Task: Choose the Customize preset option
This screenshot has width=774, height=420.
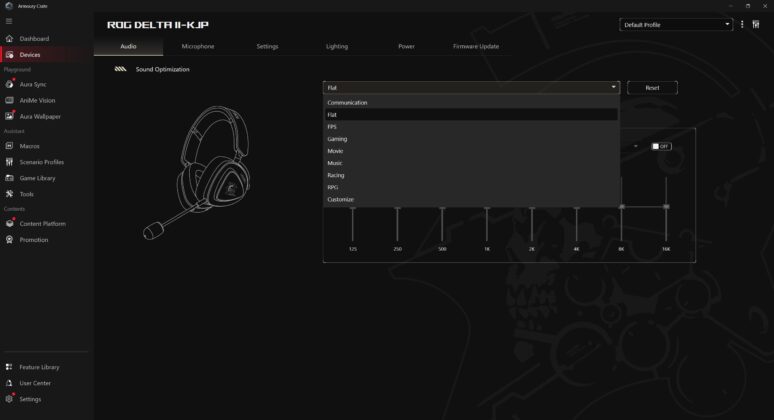Action: 471,199
